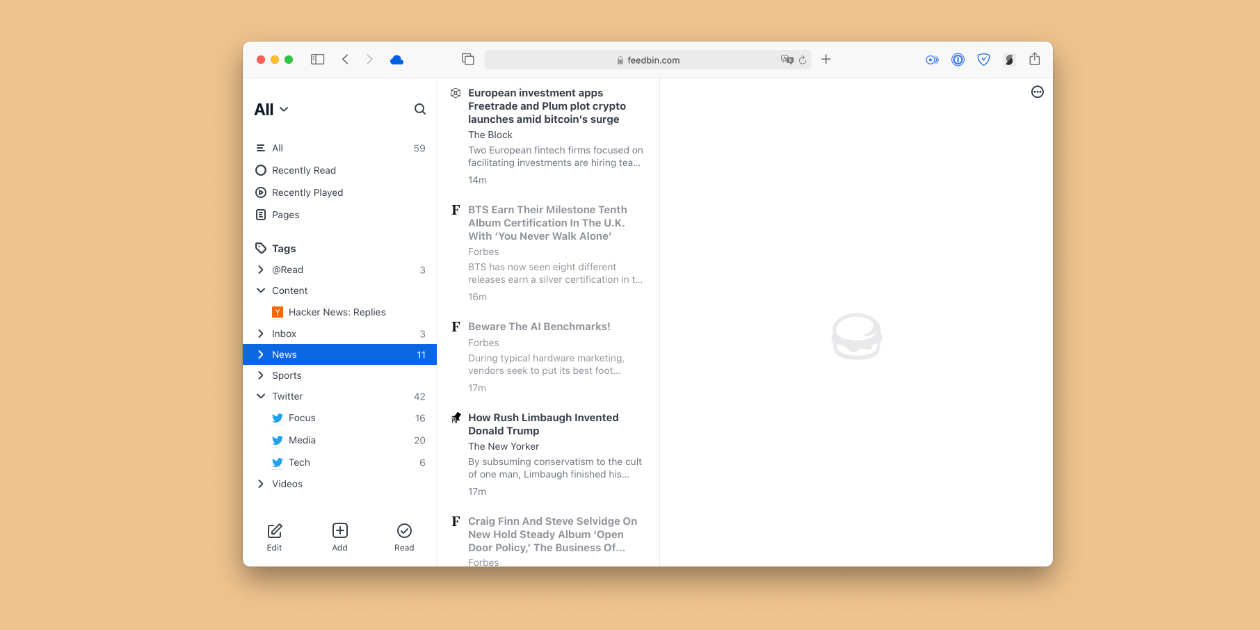The image size is (1260, 630).
Task: Go back to the previous page
Action: tap(345, 60)
